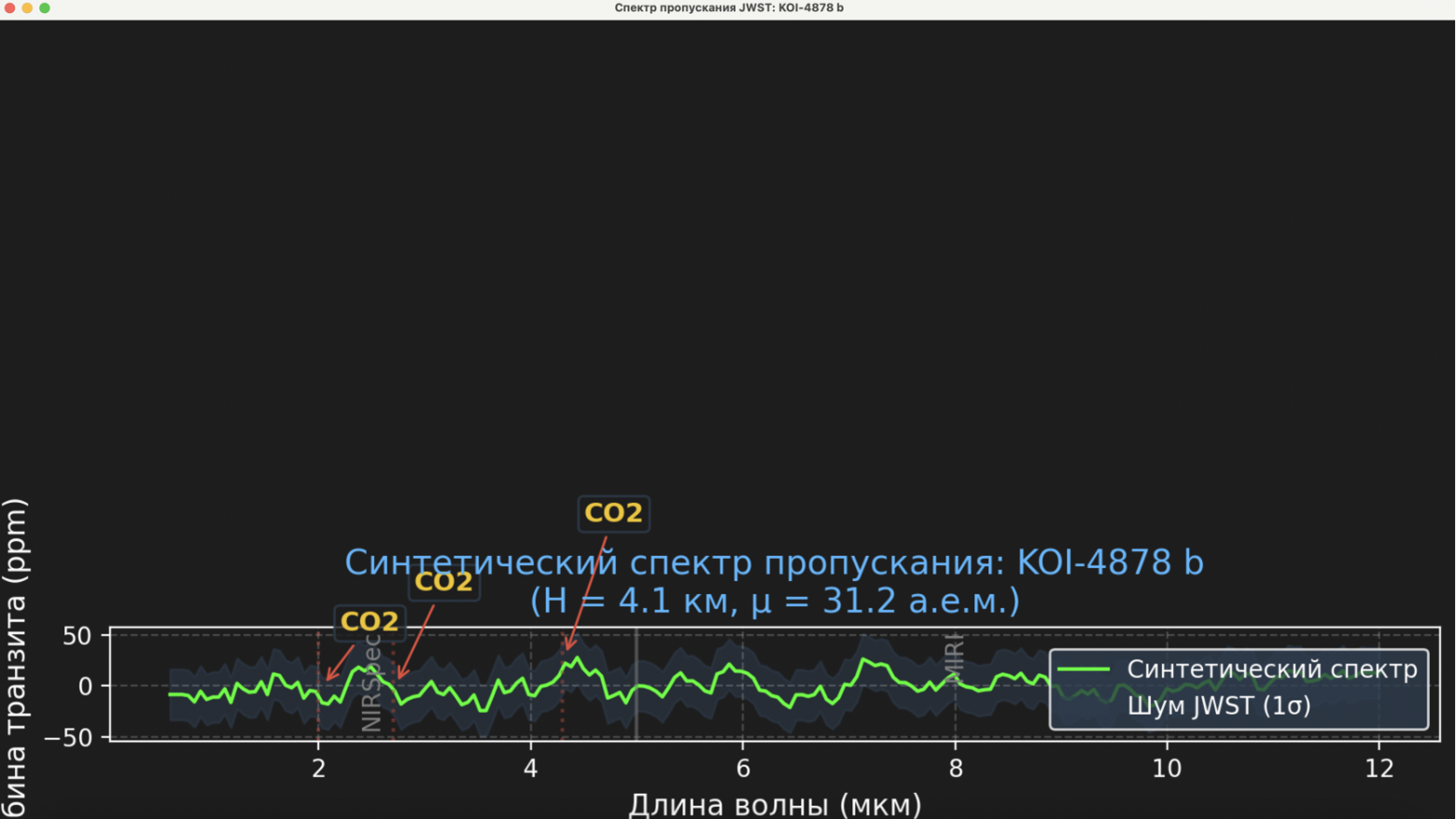Click the CO2 annotation label near 2.7 µm

click(x=444, y=580)
